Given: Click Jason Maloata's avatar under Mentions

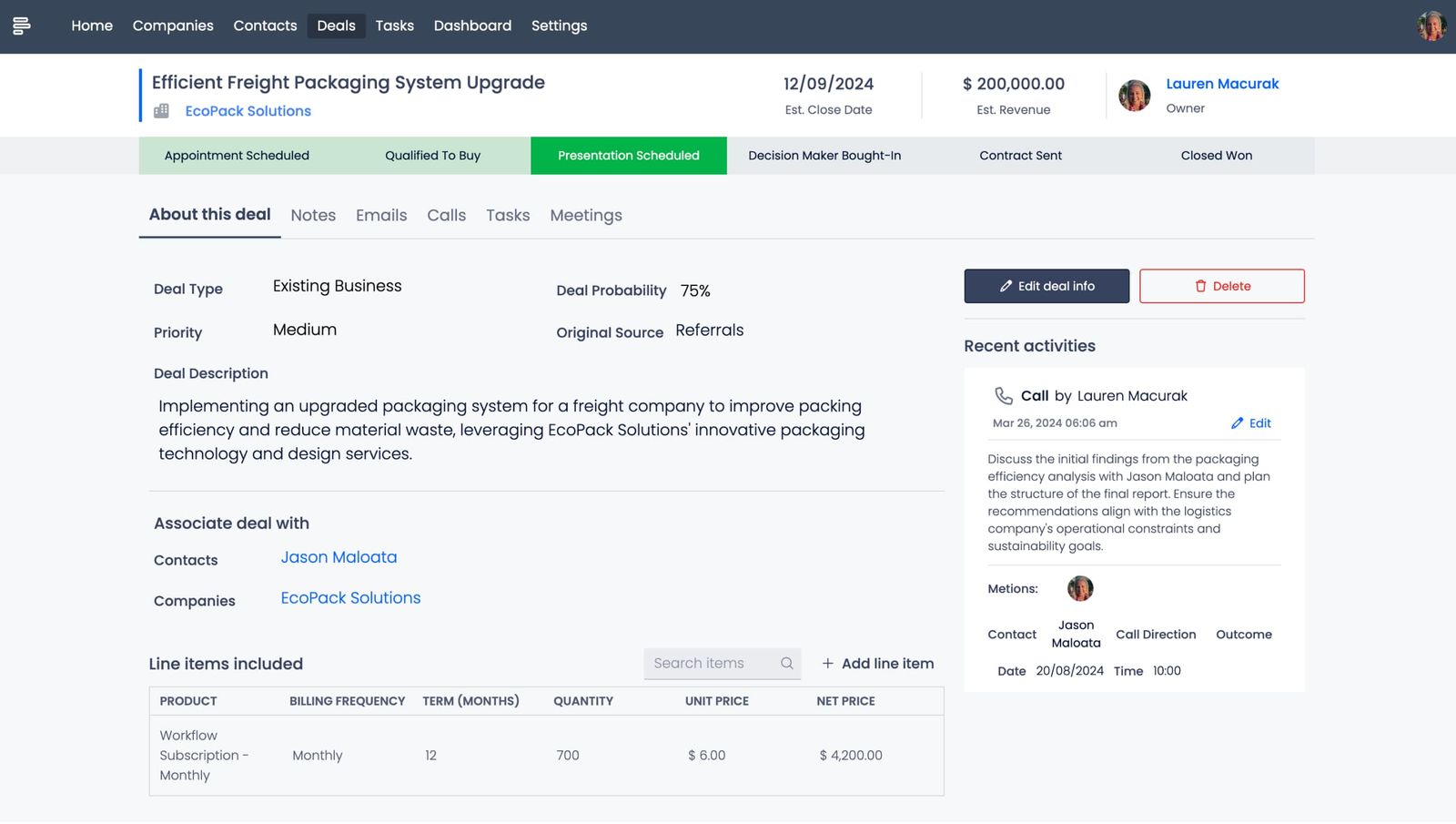Looking at the screenshot, I should pos(1080,589).
